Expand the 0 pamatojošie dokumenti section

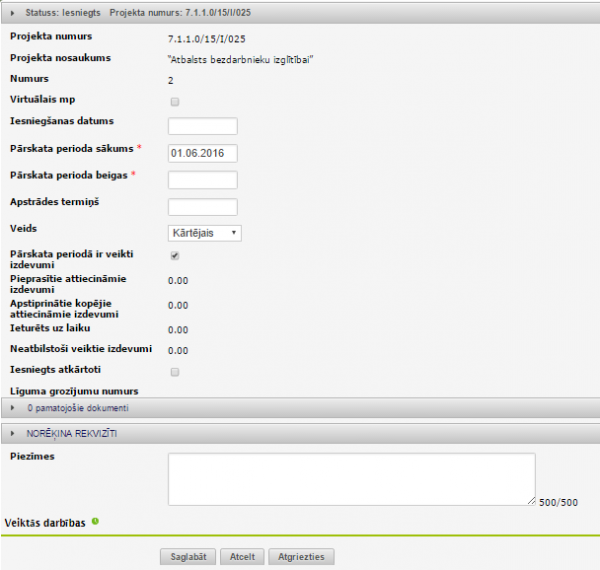[x=12, y=408]
